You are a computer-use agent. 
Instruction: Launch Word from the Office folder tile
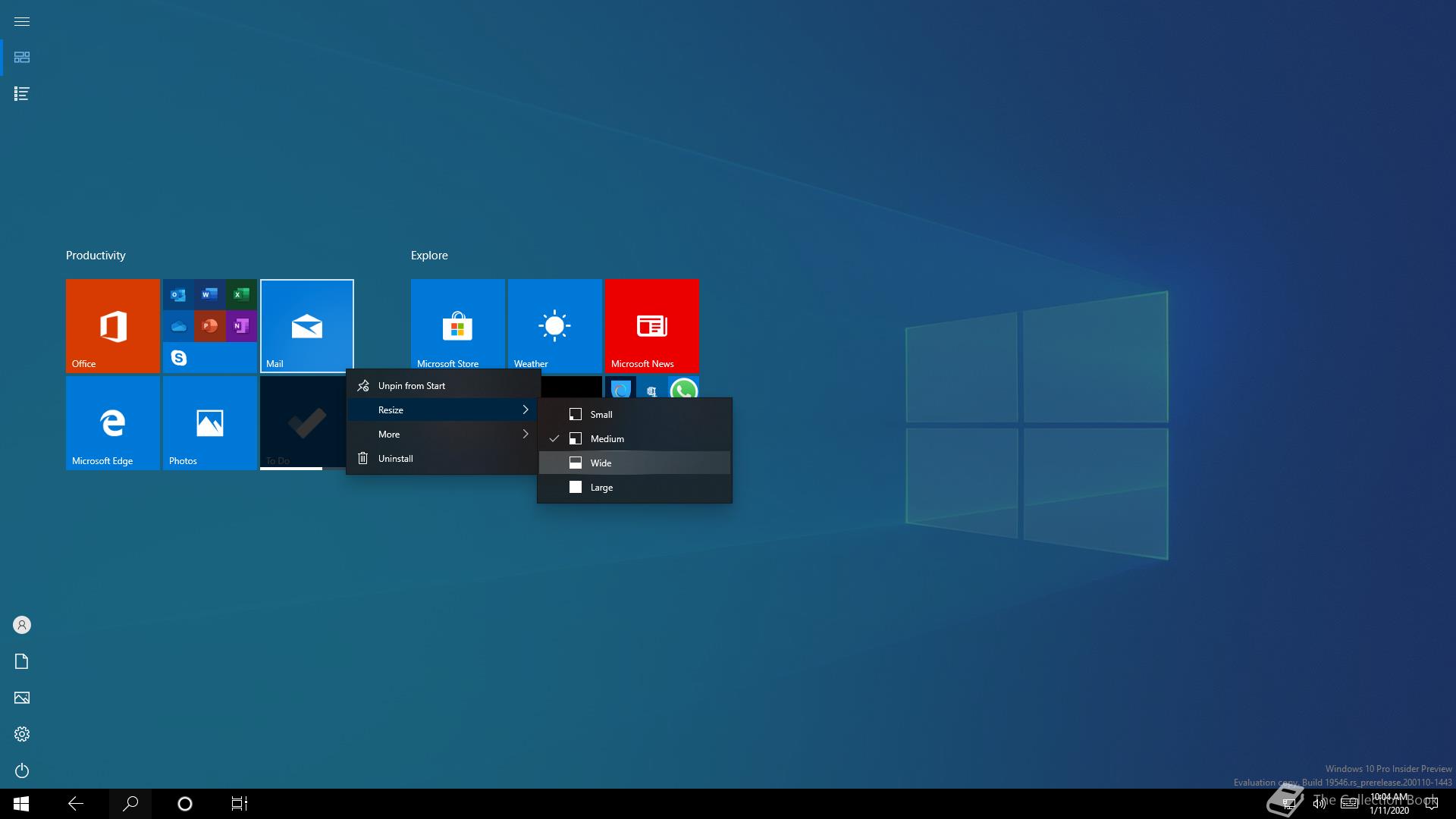click(x=210, y=294)
